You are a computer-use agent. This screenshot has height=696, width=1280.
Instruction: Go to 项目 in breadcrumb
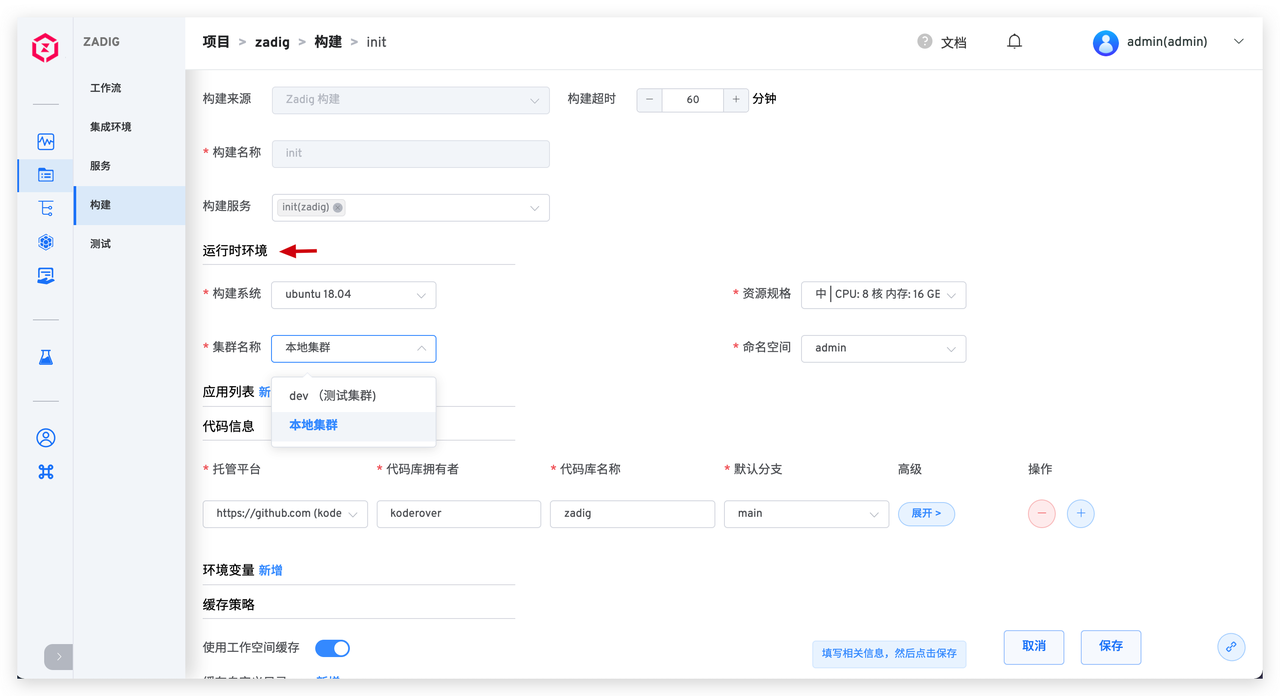click(x=216, y=42)
